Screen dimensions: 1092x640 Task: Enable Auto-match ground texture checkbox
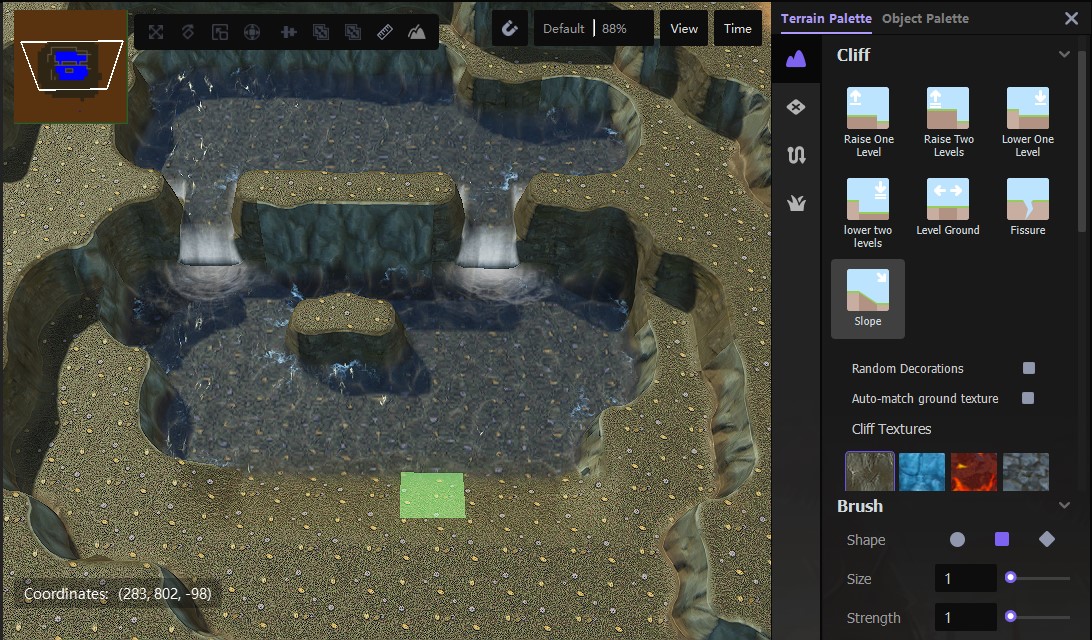click(1028, 398)
